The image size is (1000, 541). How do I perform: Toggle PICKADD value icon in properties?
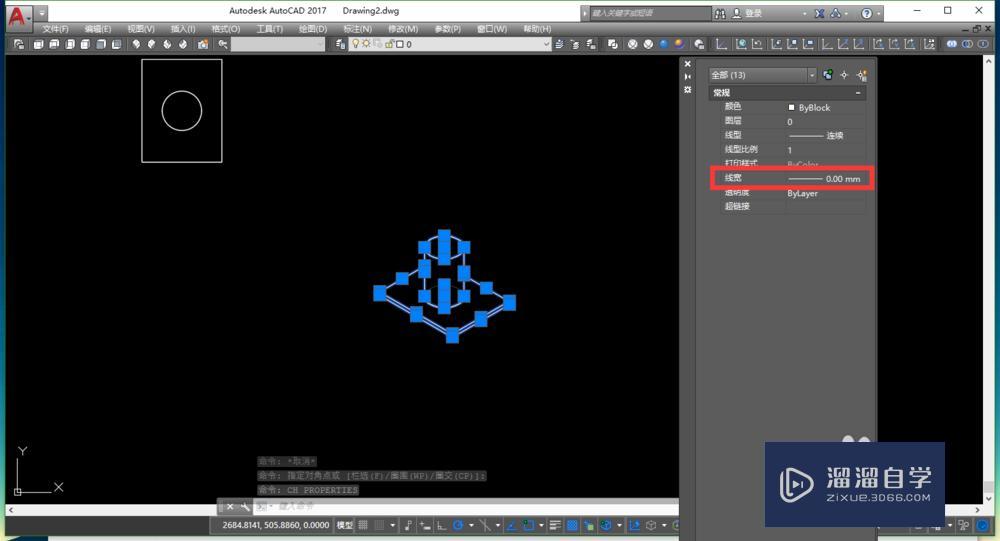(828, 75)
